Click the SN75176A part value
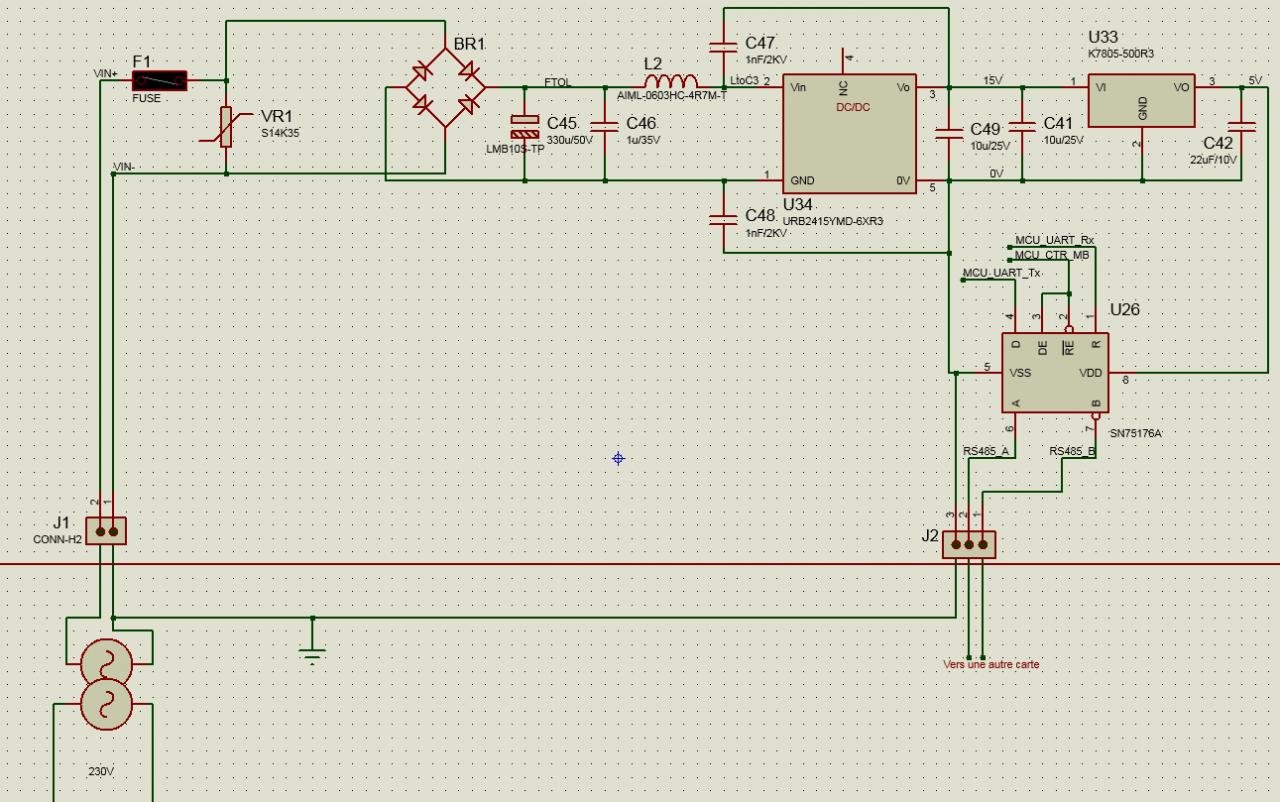 point(1135,433)
